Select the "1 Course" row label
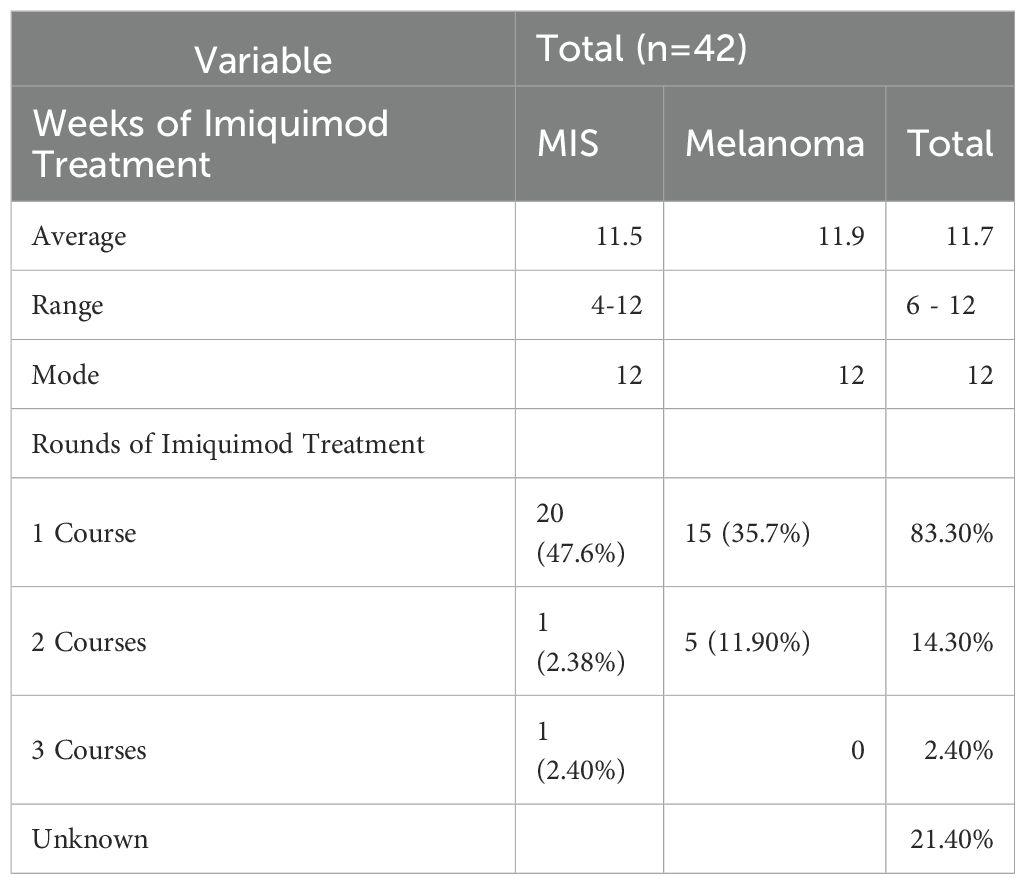 (x=83, y=532)
